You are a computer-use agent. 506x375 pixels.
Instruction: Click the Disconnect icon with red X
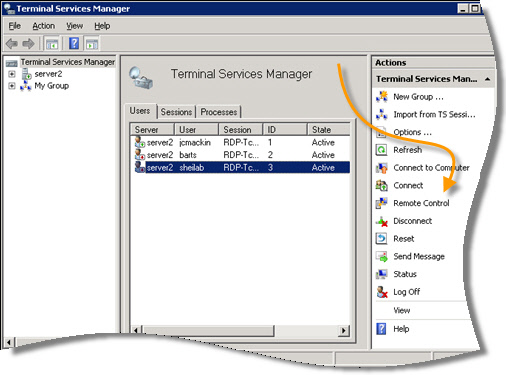(x=382, y=221)
